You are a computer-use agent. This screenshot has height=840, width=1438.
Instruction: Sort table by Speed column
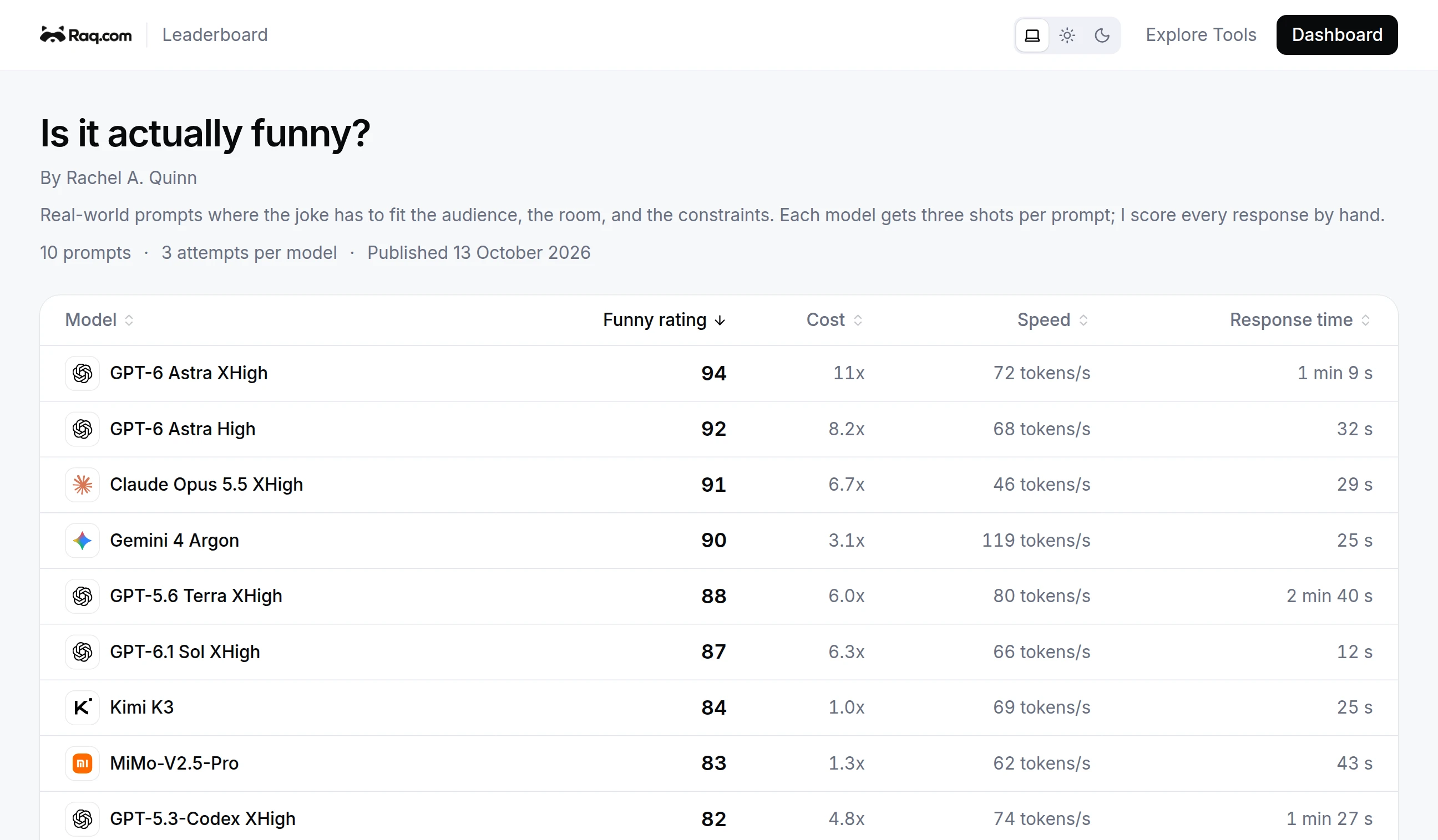[x=1053, y=320]
